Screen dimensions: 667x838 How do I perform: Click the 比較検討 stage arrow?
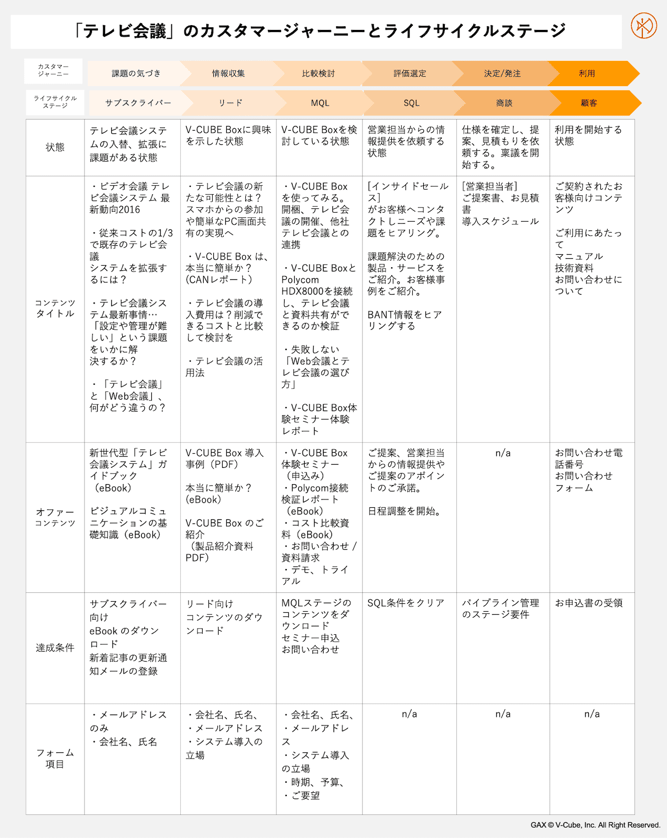(319, 73)
